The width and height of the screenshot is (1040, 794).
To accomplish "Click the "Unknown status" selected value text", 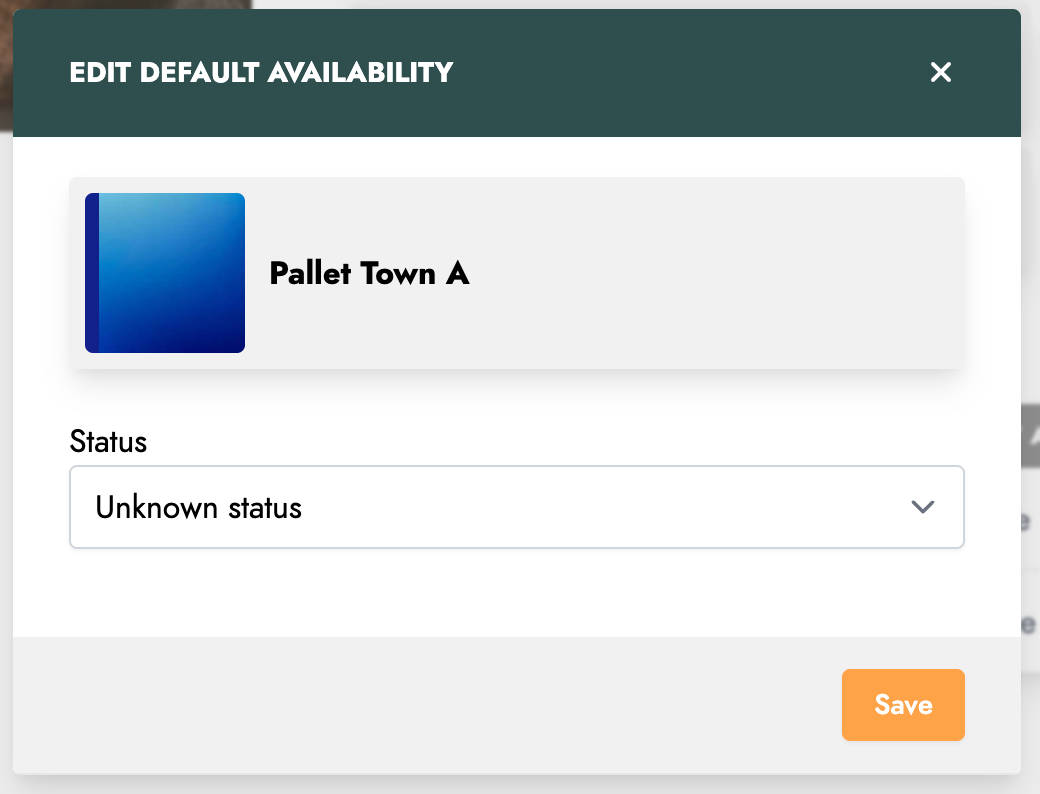I will 198,507.
